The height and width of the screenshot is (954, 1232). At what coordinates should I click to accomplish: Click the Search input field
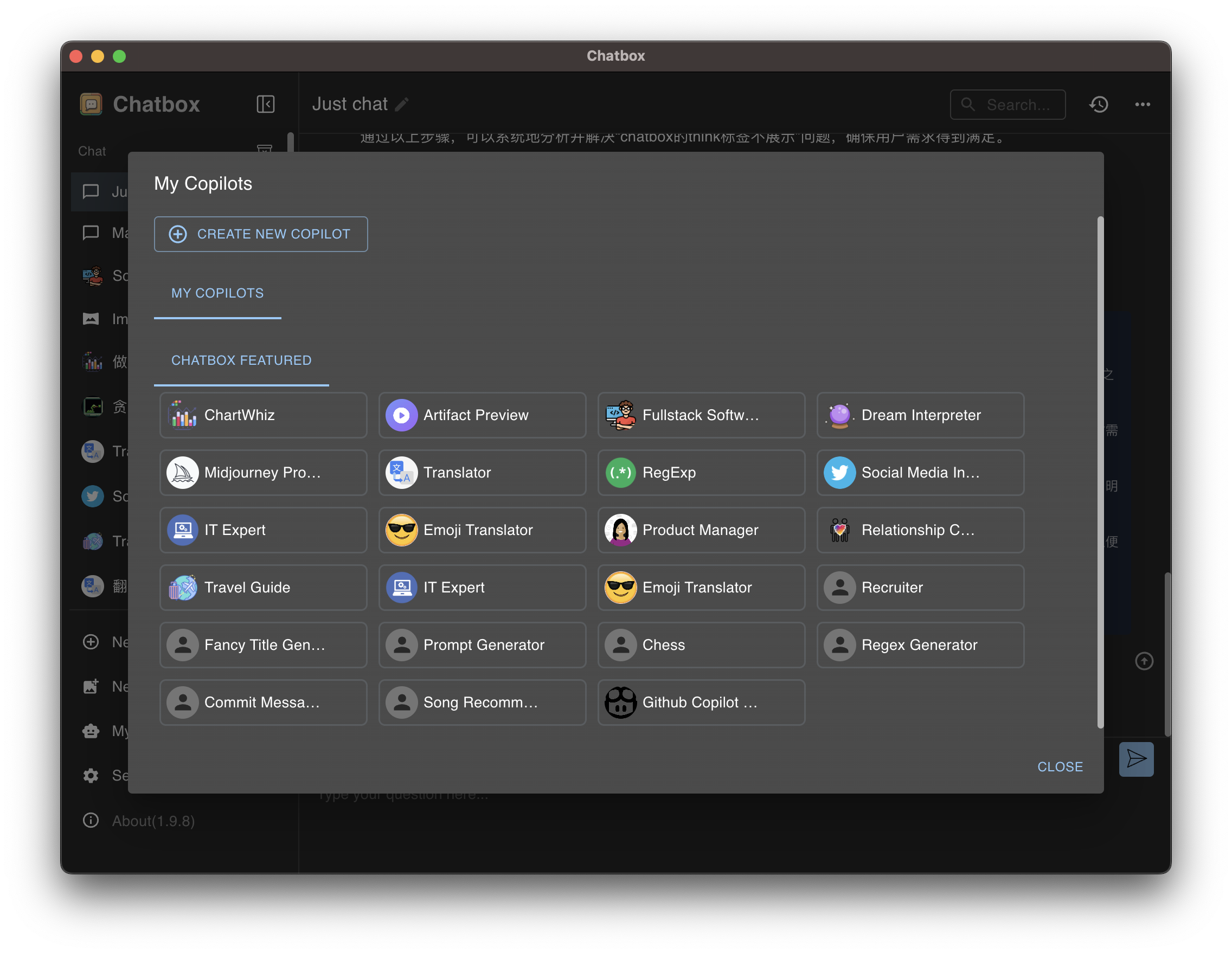(1008, 105)
